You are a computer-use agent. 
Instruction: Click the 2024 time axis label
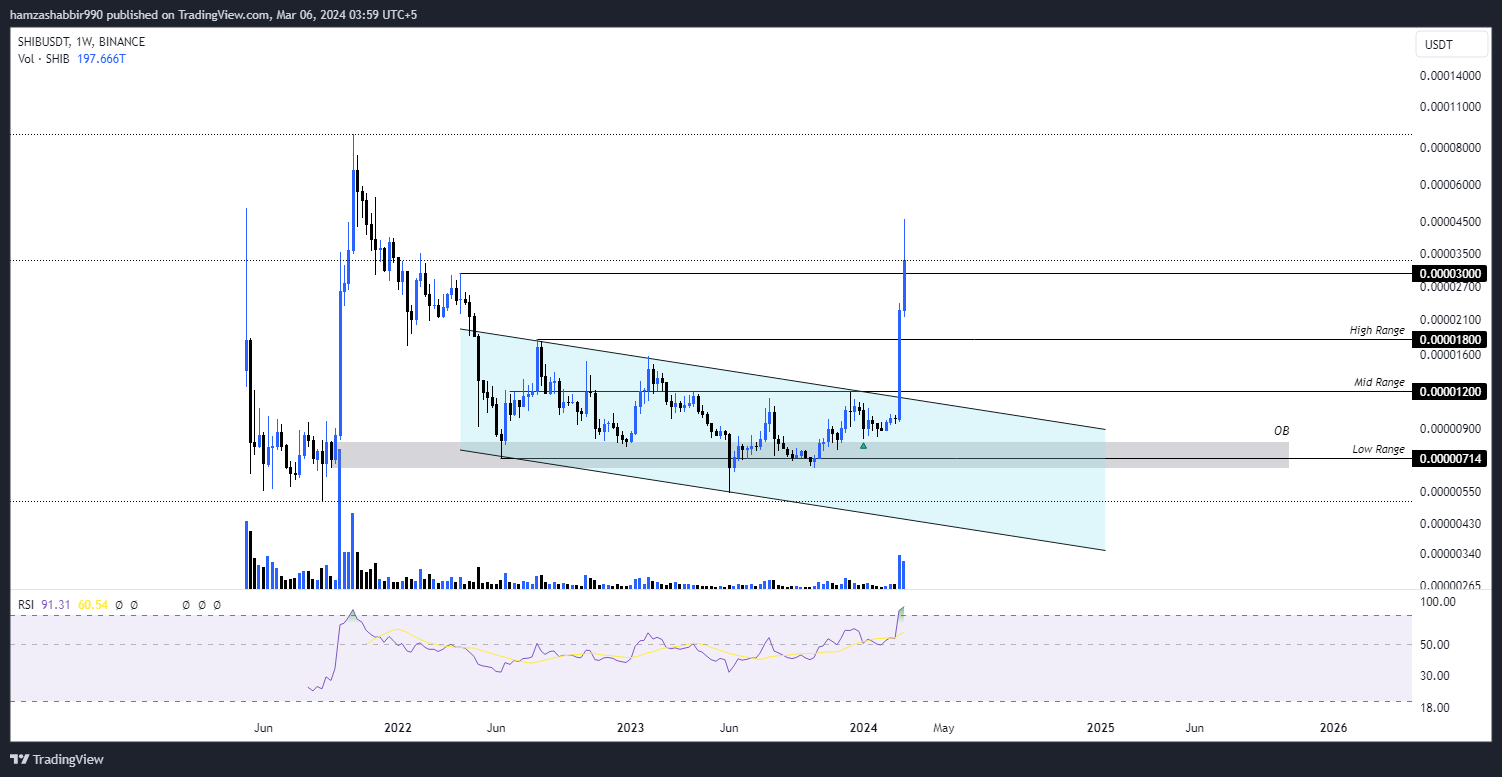863,728
